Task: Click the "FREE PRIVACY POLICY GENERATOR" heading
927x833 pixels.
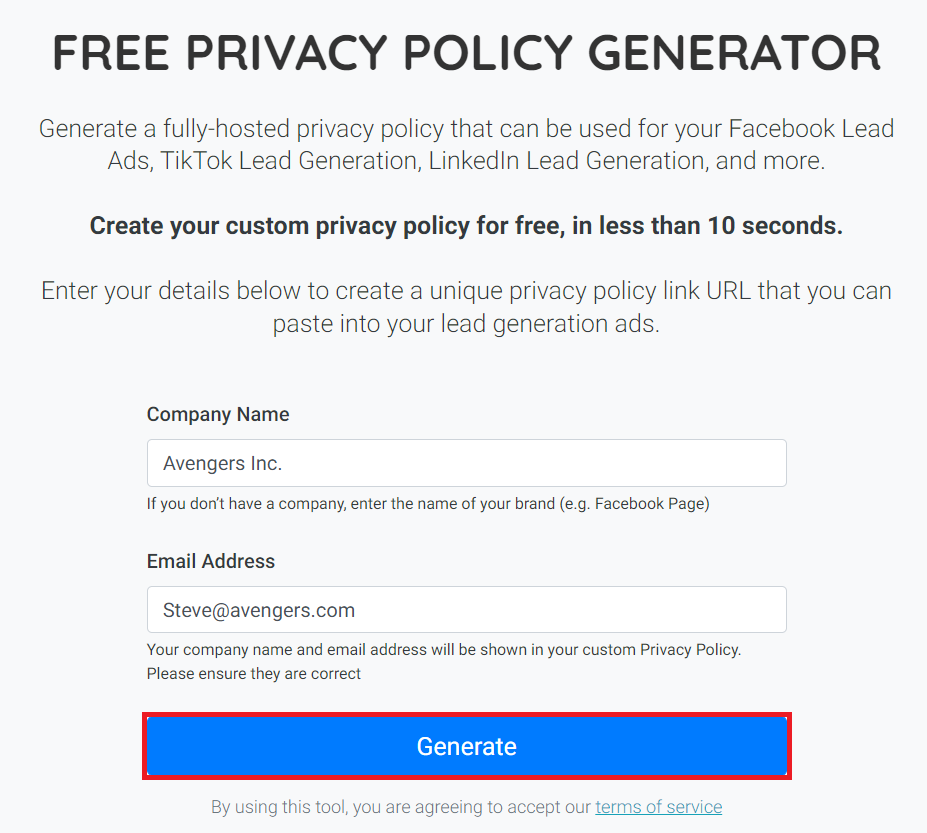Action: click(x=466, y=53)
